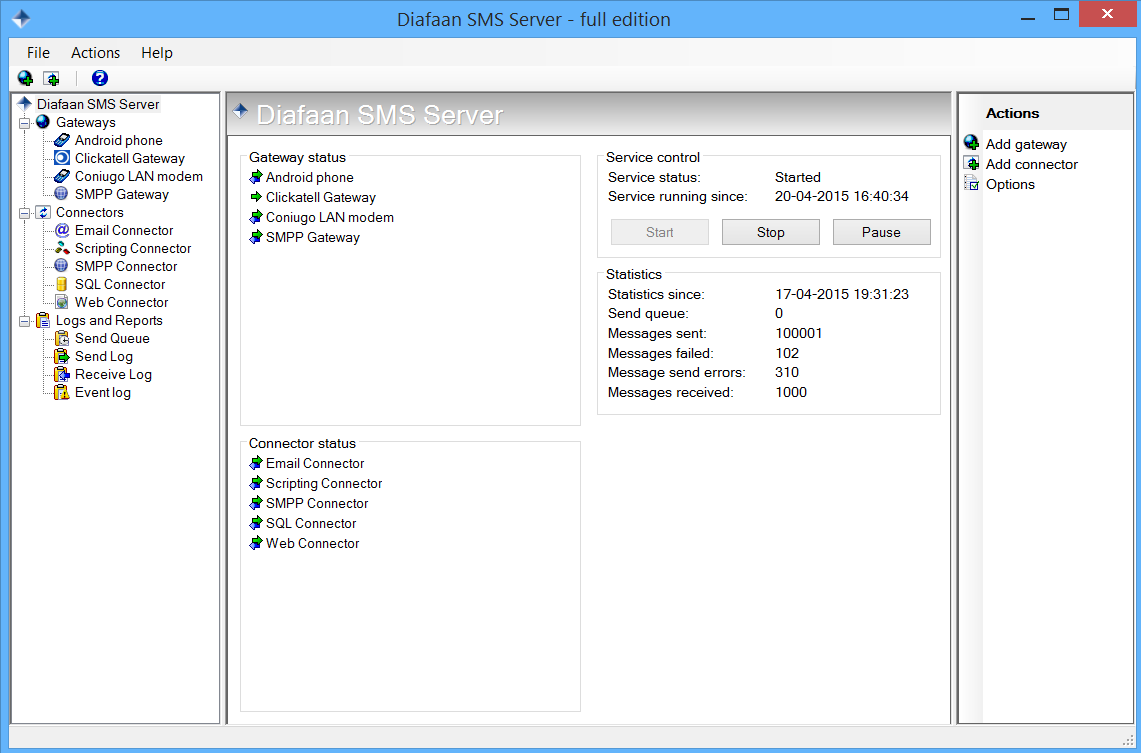Click the Logs and Reports clipboard icon
Screen dimensions: 1141x753
[x=43, y=320]
